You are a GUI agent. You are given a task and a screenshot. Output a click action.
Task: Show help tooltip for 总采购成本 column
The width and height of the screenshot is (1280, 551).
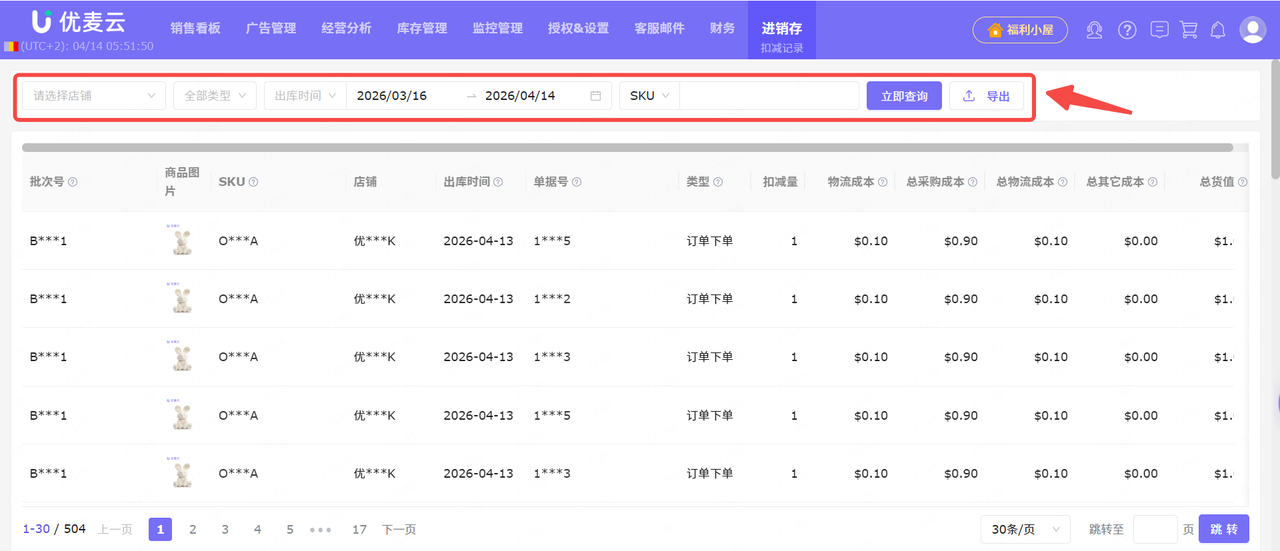coord(973,182)
